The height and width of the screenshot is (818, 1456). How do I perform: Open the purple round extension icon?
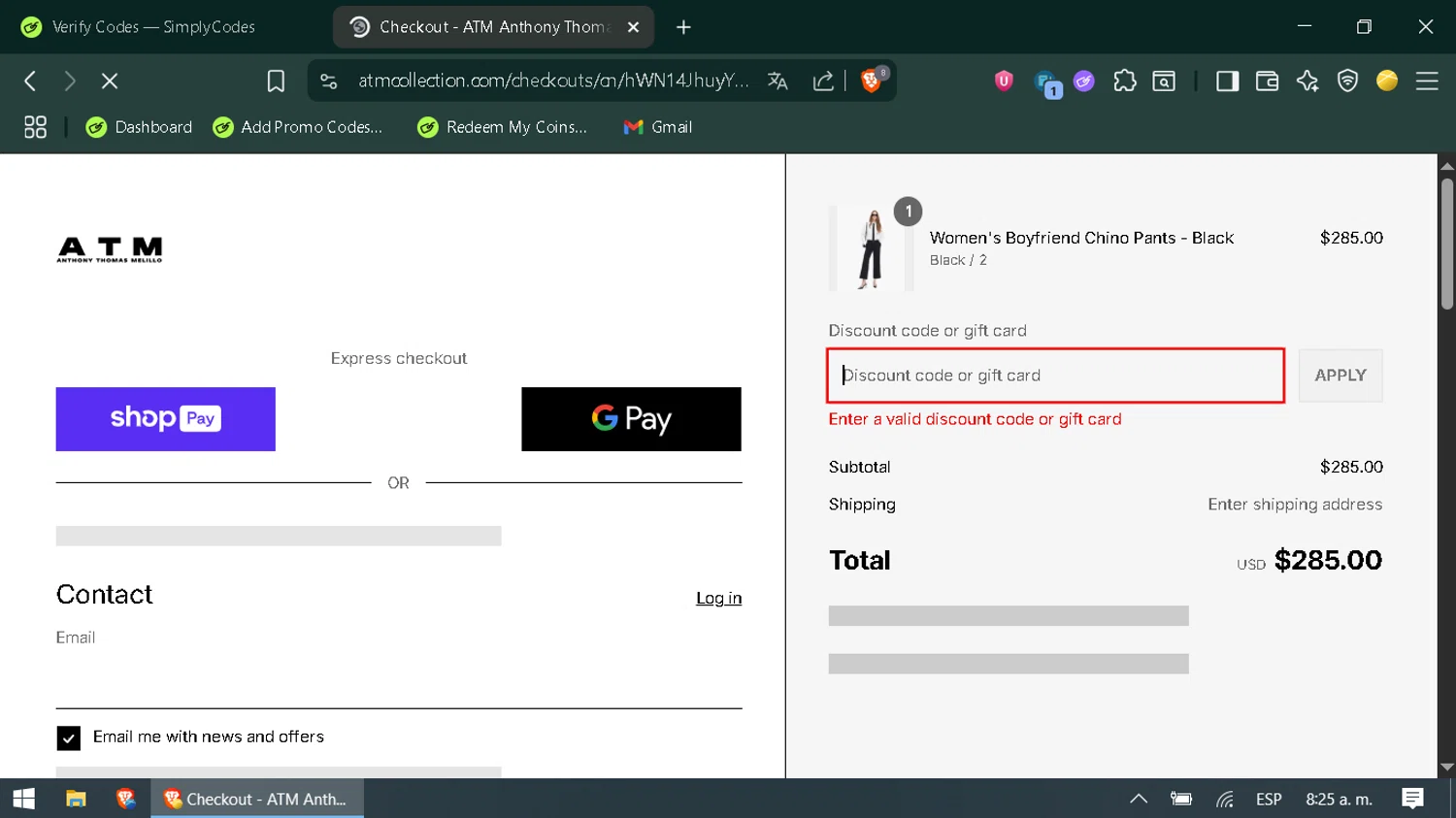(x=1084, y=82)
